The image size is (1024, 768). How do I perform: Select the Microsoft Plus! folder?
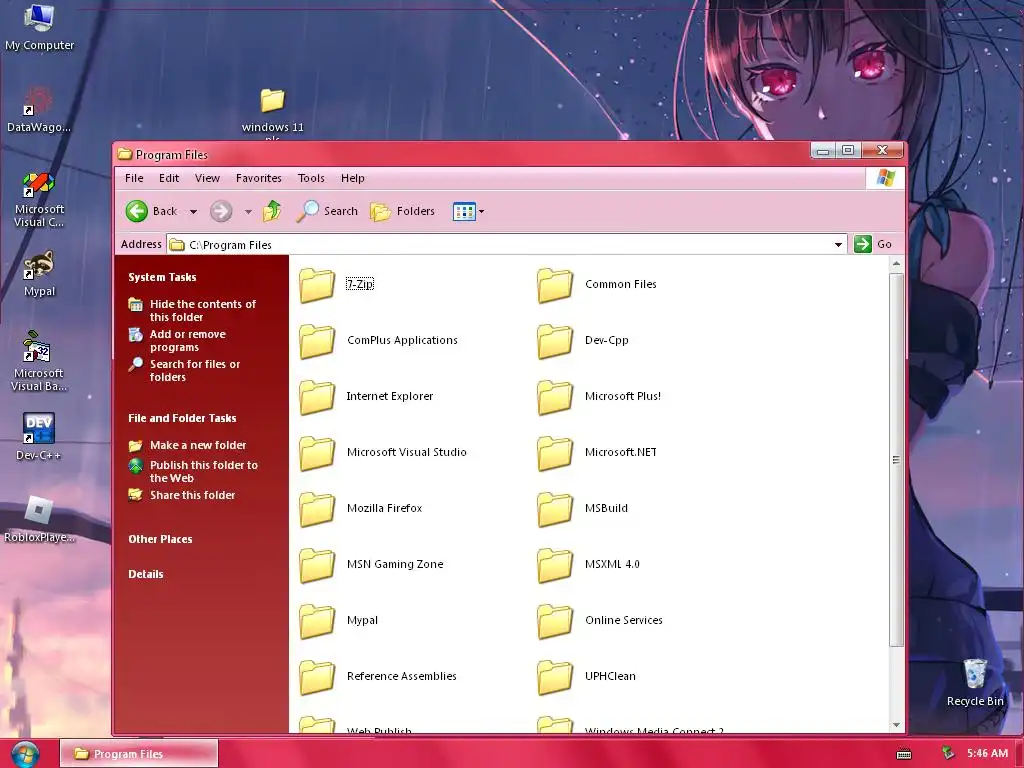click(x=600, y=397)
